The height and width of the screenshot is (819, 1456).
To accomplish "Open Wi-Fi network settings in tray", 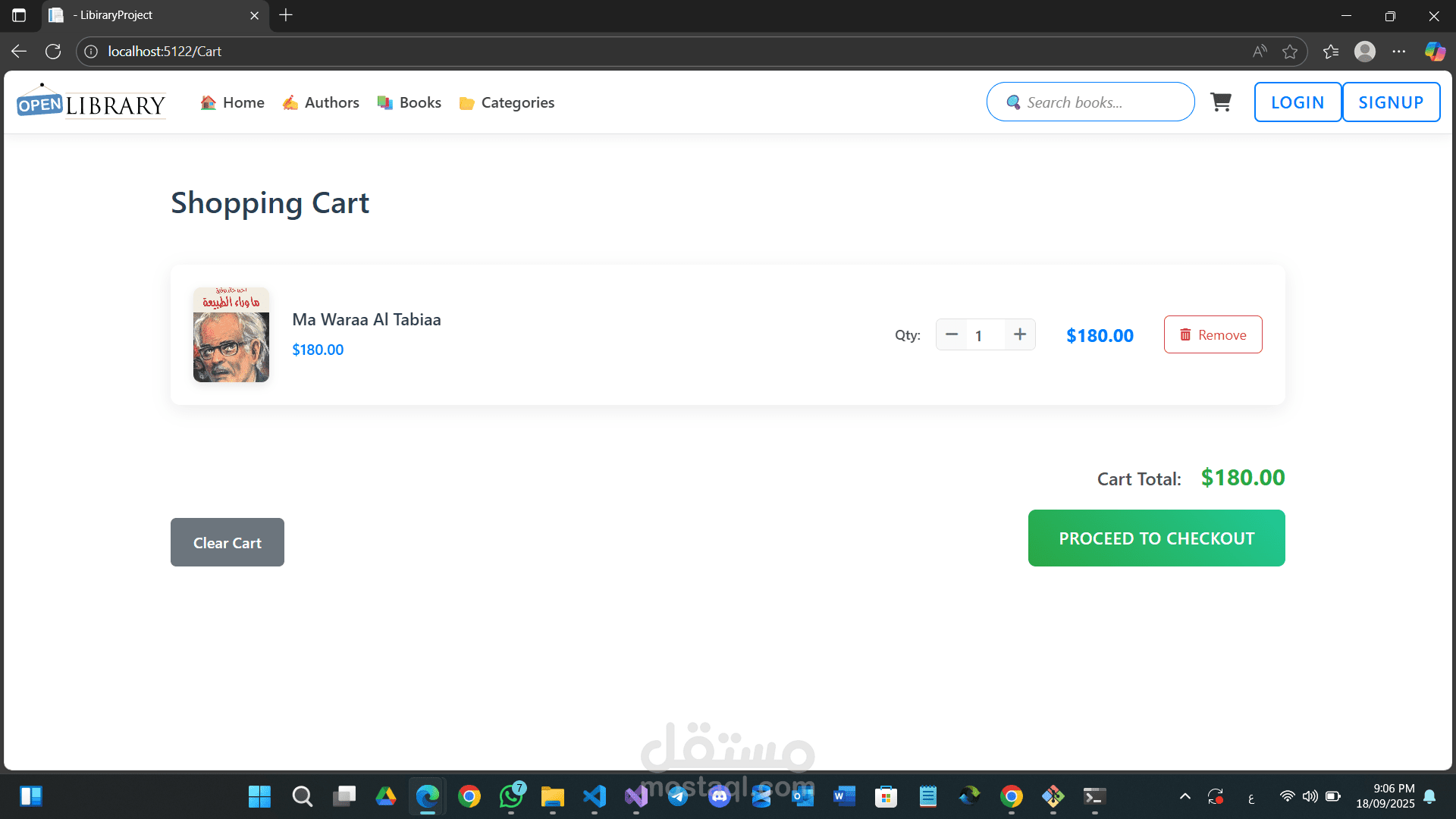I will point(1287,796).
